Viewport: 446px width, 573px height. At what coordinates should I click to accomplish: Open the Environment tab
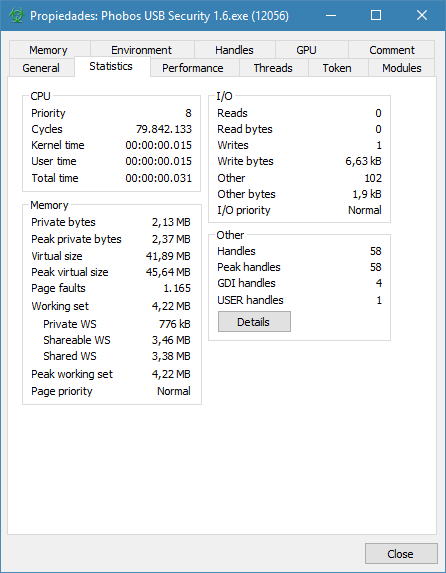(x=142, y=50)
